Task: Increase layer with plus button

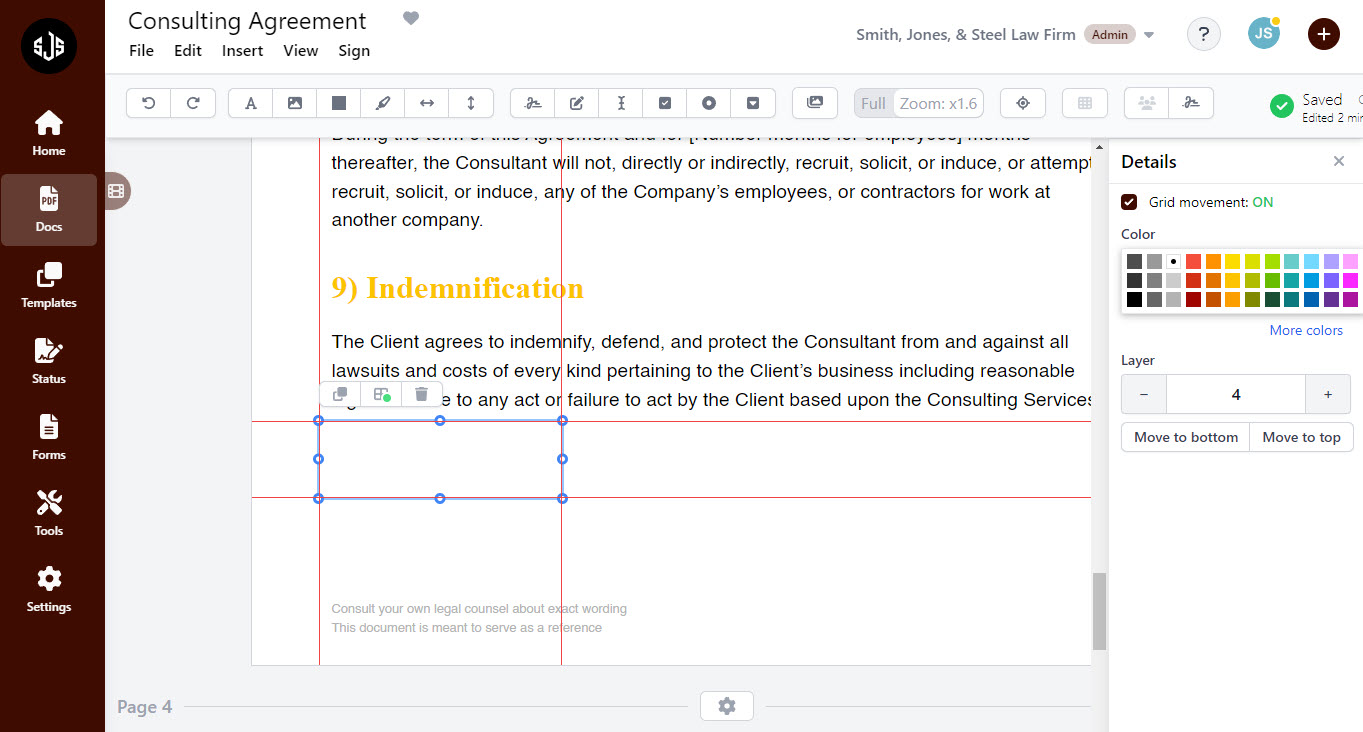Action: pyautogui.click(x=1328, y=394)
